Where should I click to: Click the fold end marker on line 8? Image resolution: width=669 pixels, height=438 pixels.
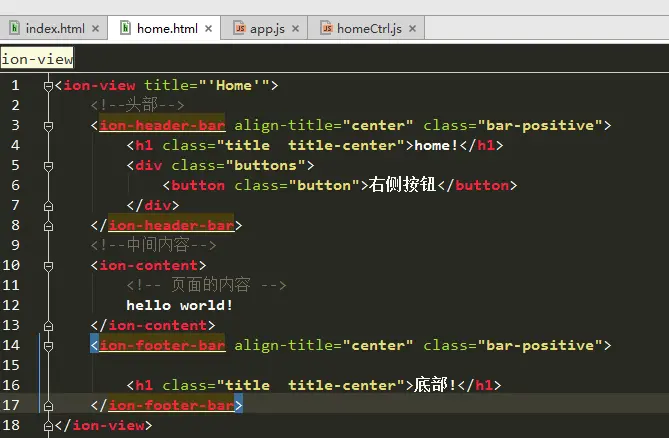pos(48,226)
